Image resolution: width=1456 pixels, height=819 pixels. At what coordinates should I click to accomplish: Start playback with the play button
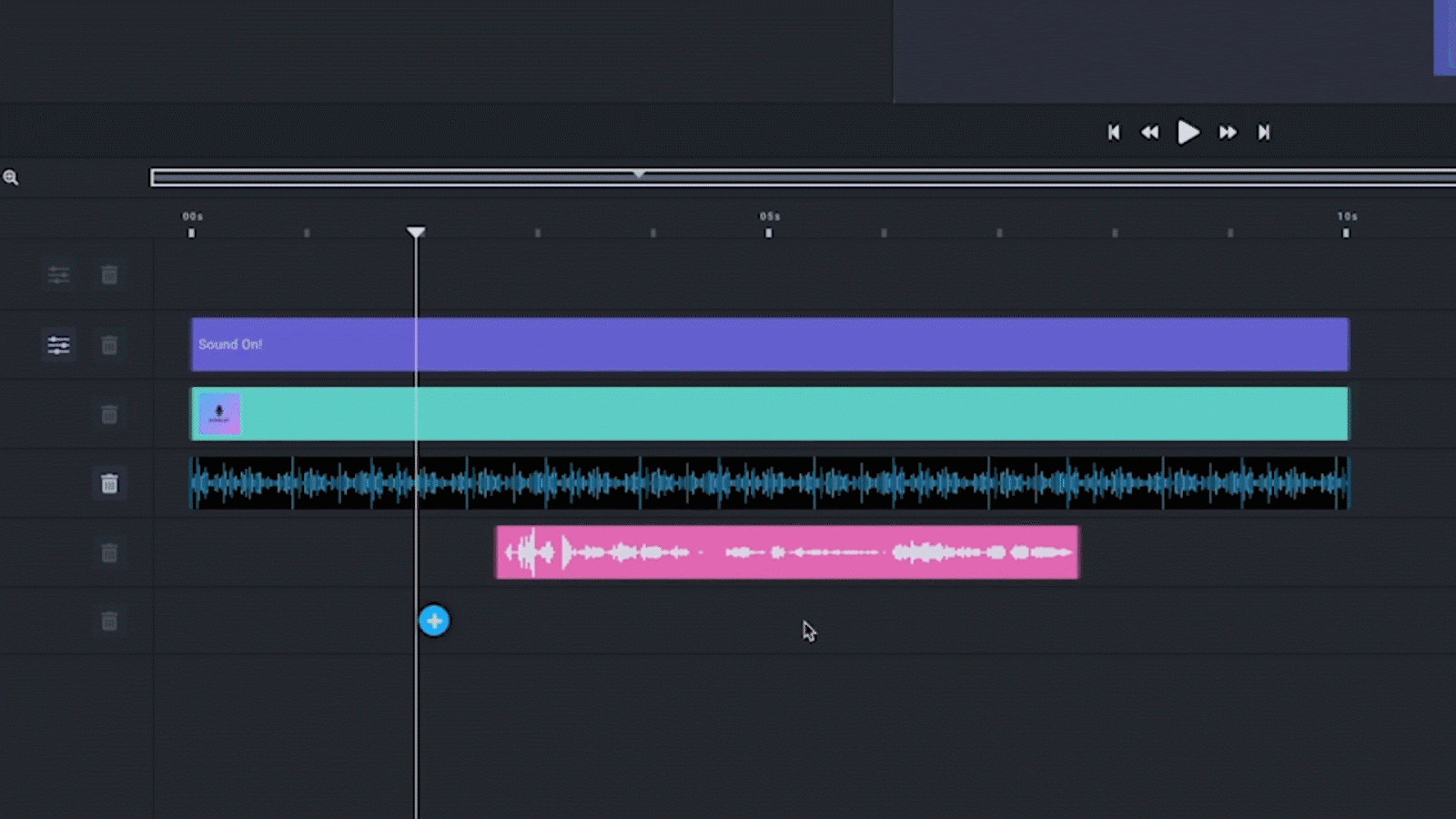click(x=1188, y=133)
